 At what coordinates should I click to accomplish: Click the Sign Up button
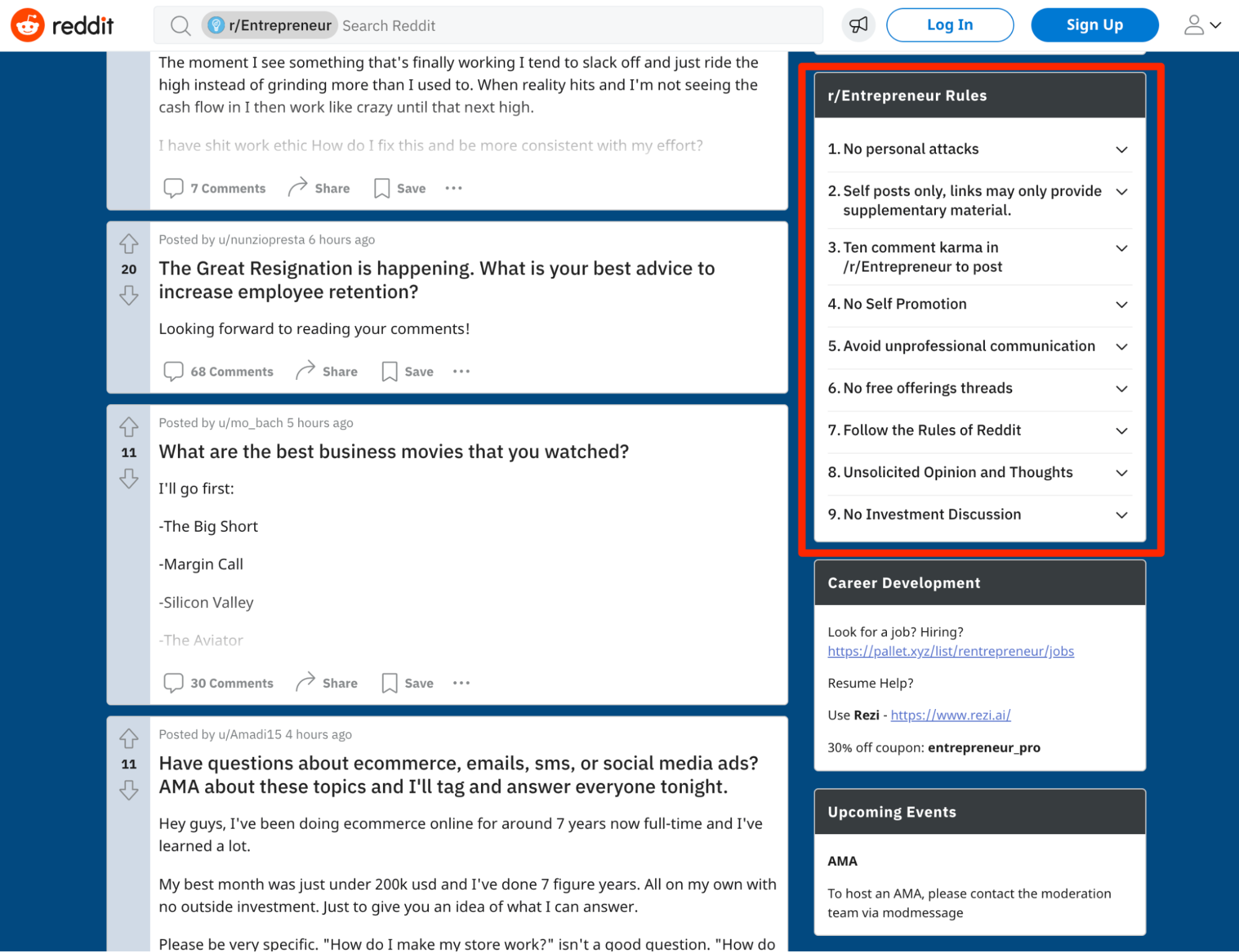pos(1092,25)
